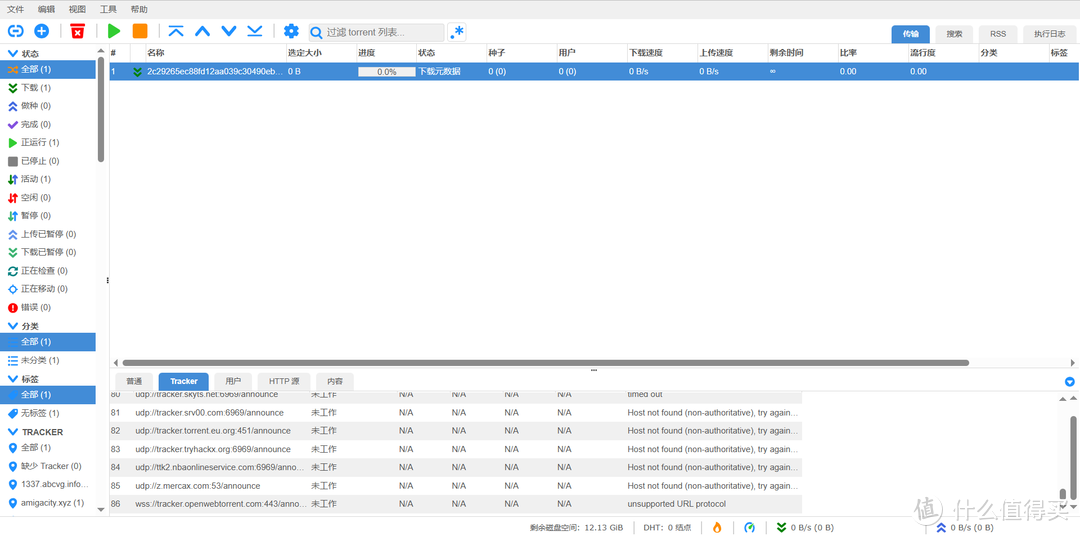Filter by 错误 (0) status
1080x536 pixels.
48,307
